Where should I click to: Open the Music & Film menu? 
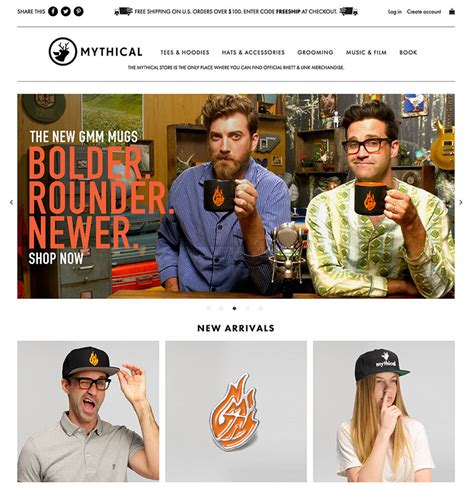(x=366, y=52)
